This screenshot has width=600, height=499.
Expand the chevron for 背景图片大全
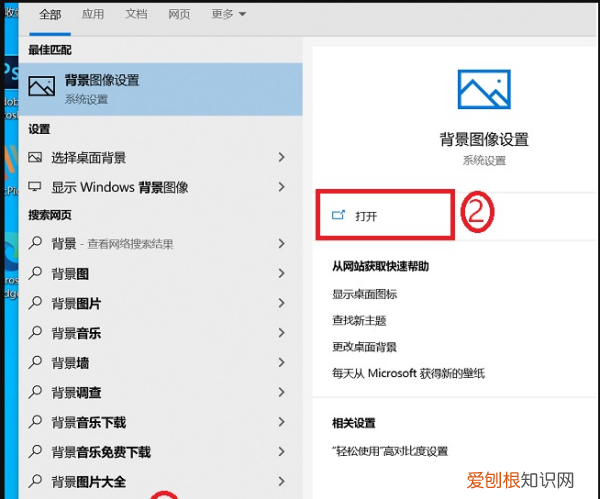[x=282, y=481]
